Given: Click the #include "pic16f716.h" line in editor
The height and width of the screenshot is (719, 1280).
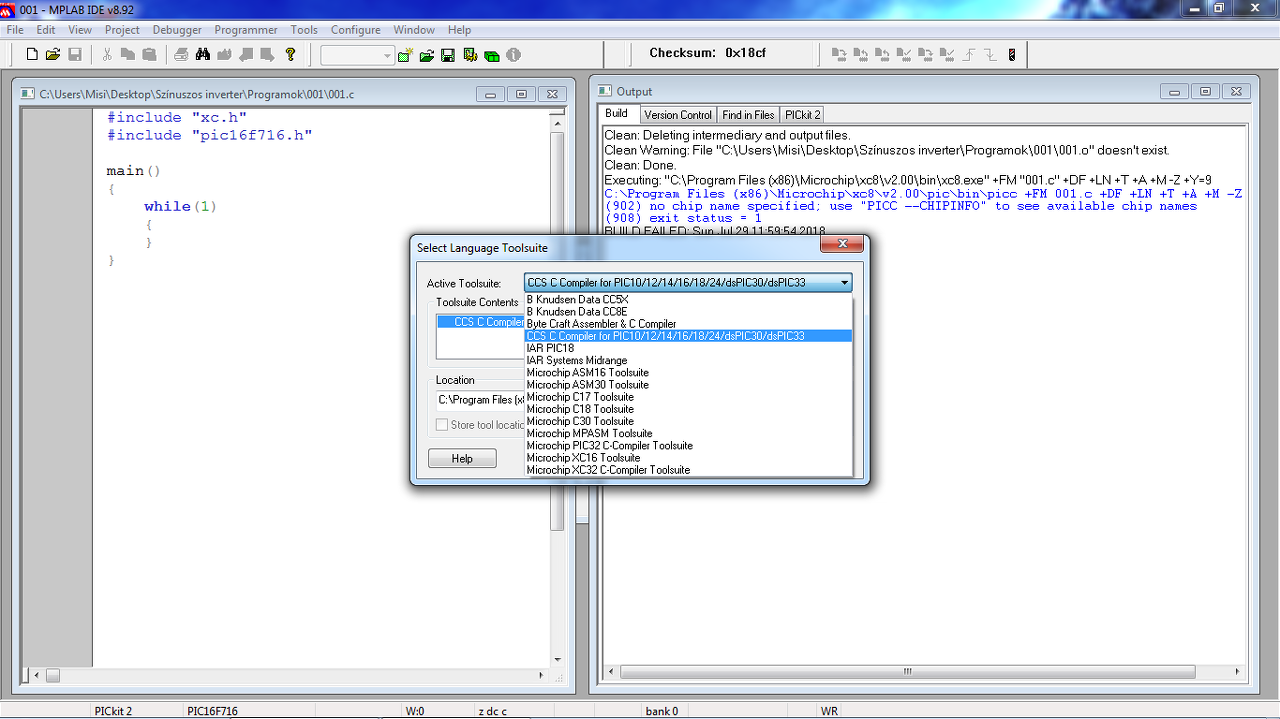Looking at the screenshot, I should click(x=209, y=135).
